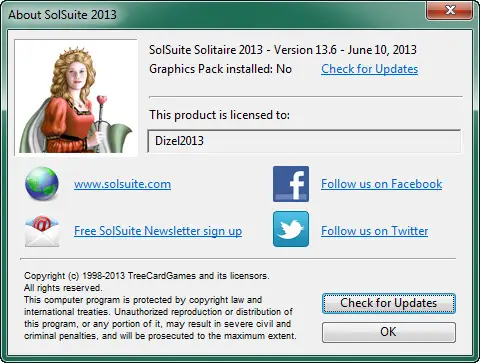480x363 pixels.
Task: Click the envelope newsletter icon
Action: coord(42,231)
